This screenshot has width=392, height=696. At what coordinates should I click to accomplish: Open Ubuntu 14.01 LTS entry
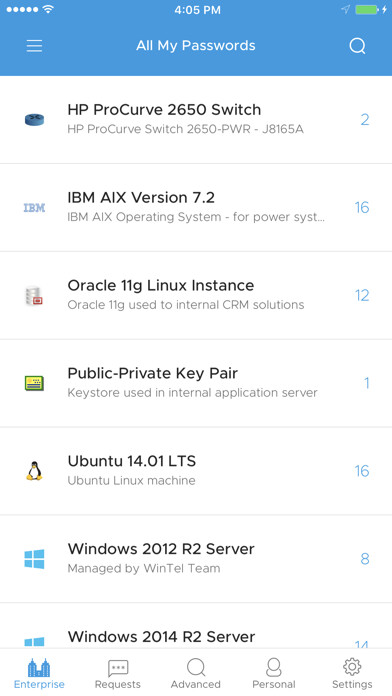coord(196,471)
